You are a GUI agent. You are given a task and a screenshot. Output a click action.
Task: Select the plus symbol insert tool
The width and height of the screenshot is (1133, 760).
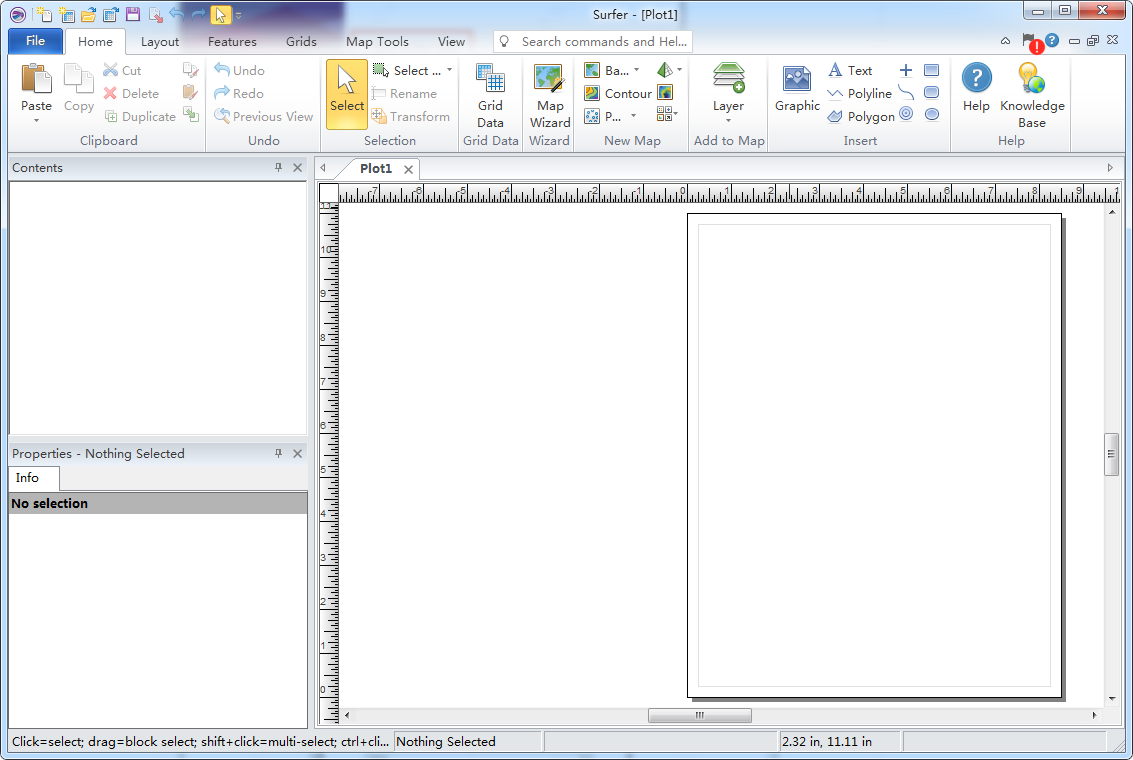(x=906, y=70)
